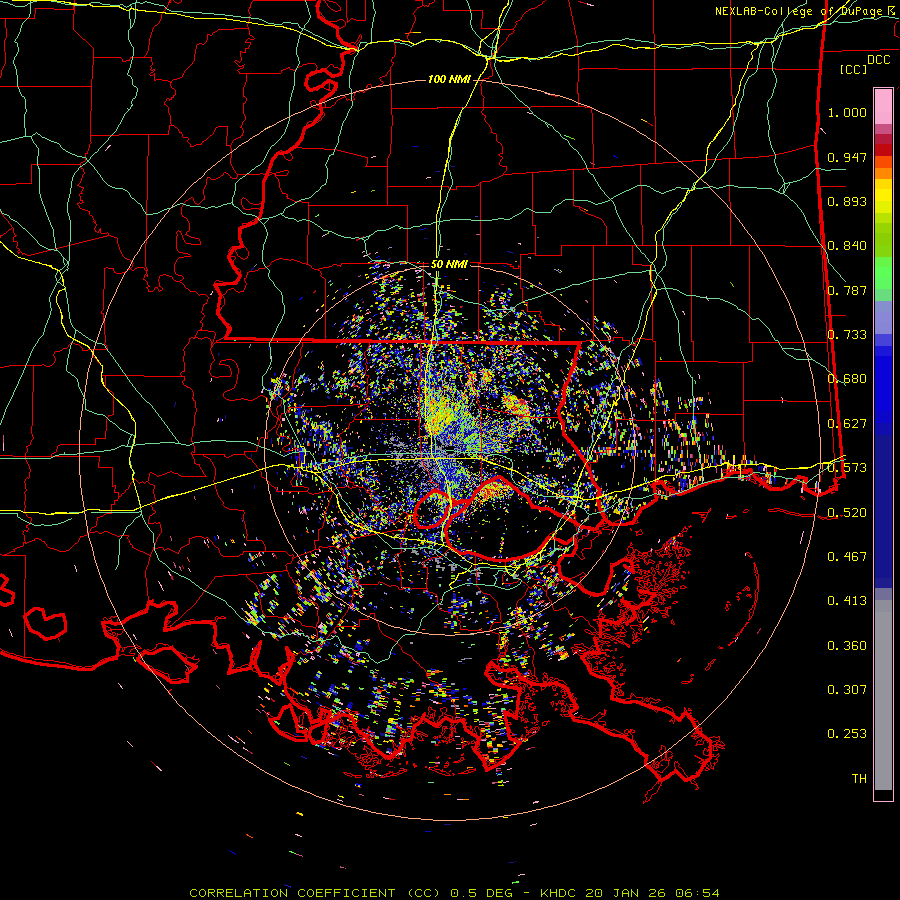
Task: Click the 0.947 legend value
Action: click(847, 157)
